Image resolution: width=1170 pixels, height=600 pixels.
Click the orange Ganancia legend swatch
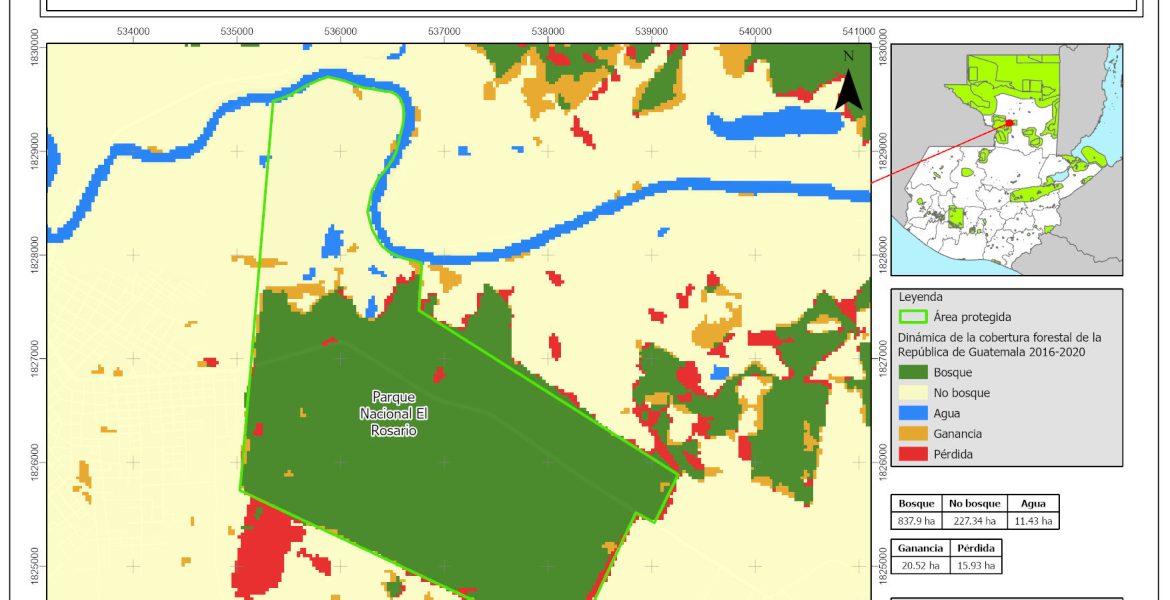click(x=913, y=433)
